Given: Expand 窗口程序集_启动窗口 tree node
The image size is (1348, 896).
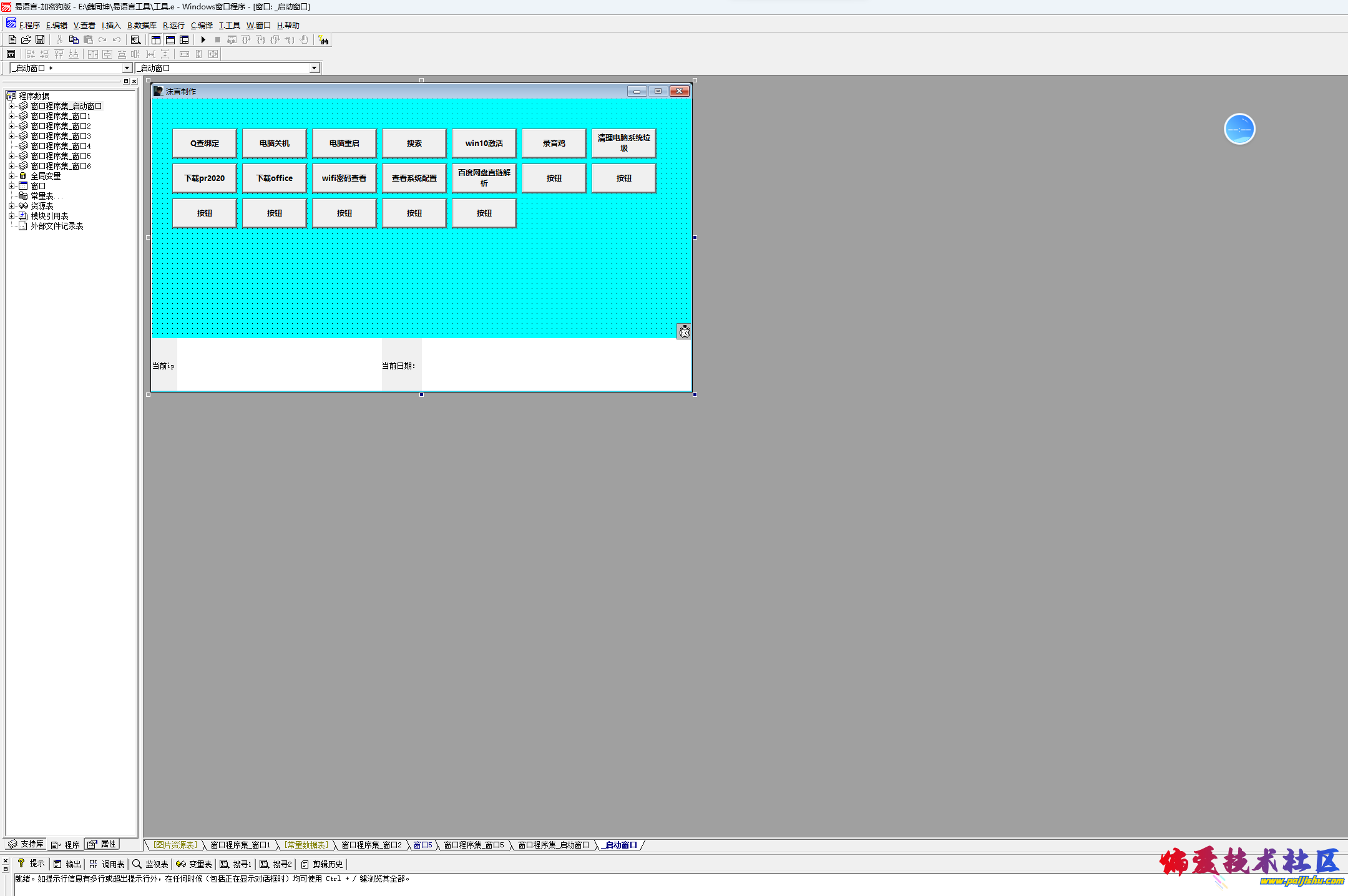Looking at the screenshot, I should click(x=11, y=107).
